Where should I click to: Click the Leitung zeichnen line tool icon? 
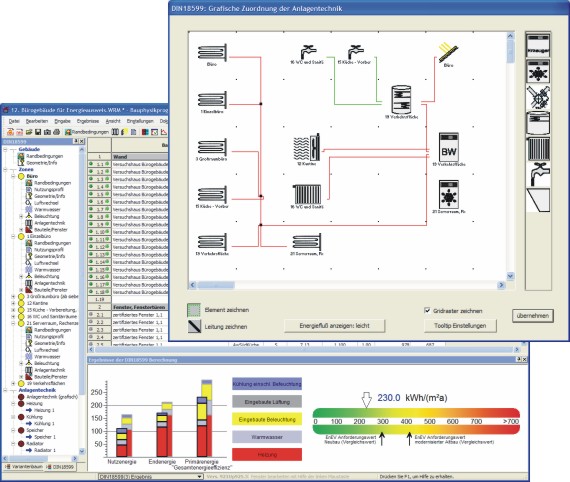[194, 326]
